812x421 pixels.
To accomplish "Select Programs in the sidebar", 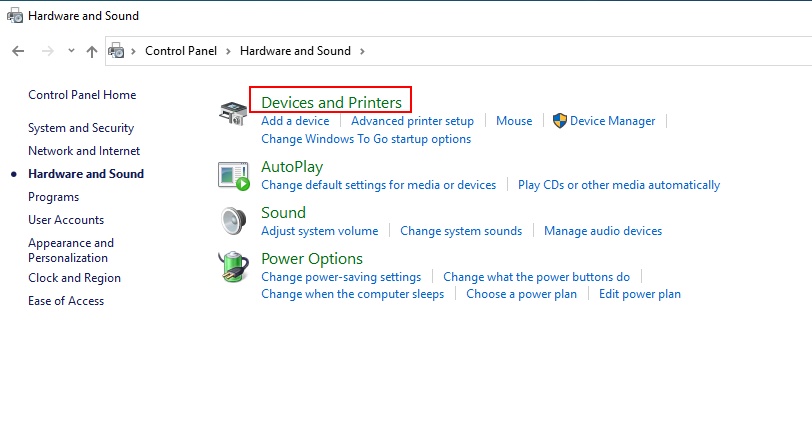I will (x=53, y=197).
